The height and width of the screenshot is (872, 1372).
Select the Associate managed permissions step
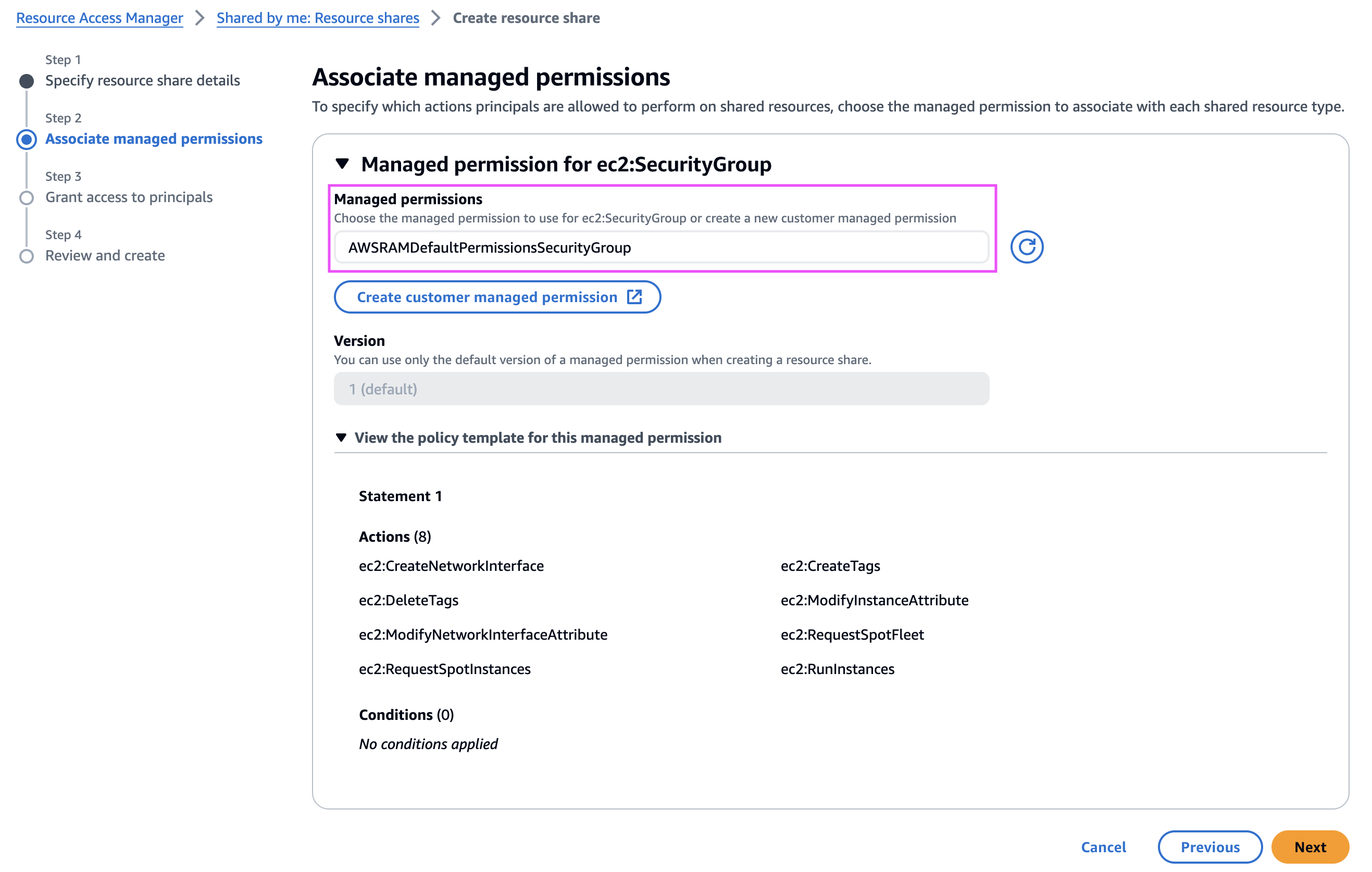[x=154, y=139]
